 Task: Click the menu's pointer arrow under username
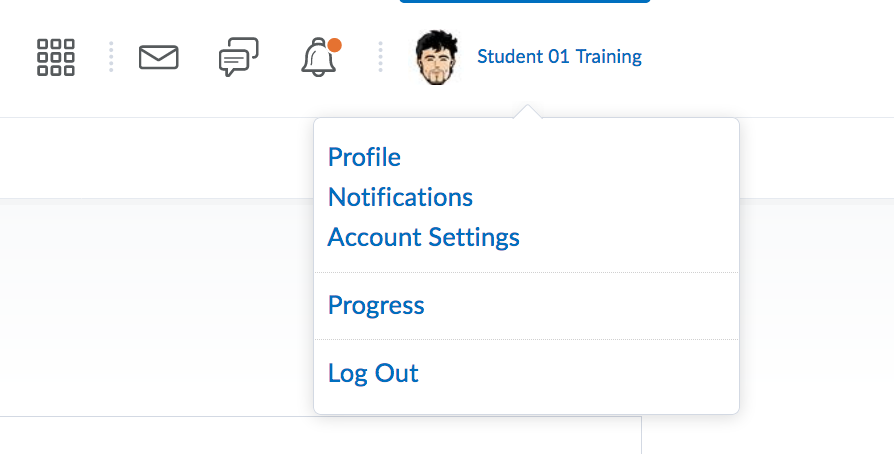[530, 112]
